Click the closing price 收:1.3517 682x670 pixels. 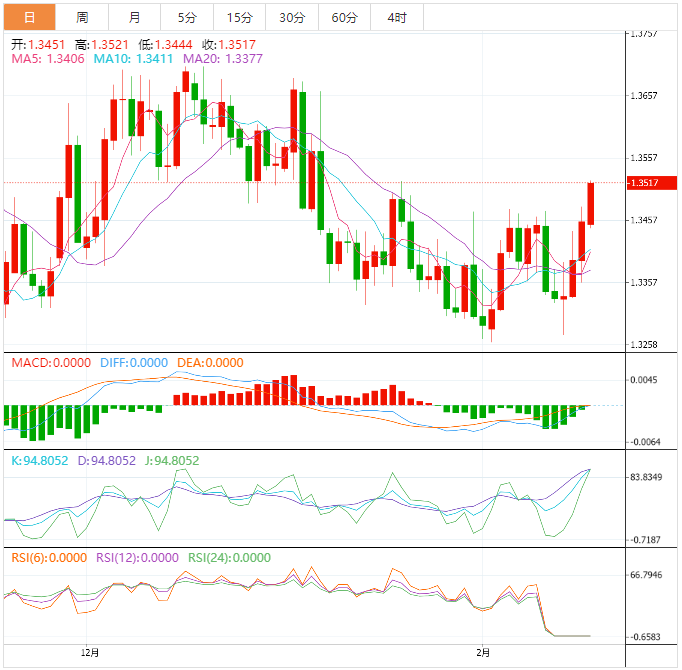[x=229, y=44]
